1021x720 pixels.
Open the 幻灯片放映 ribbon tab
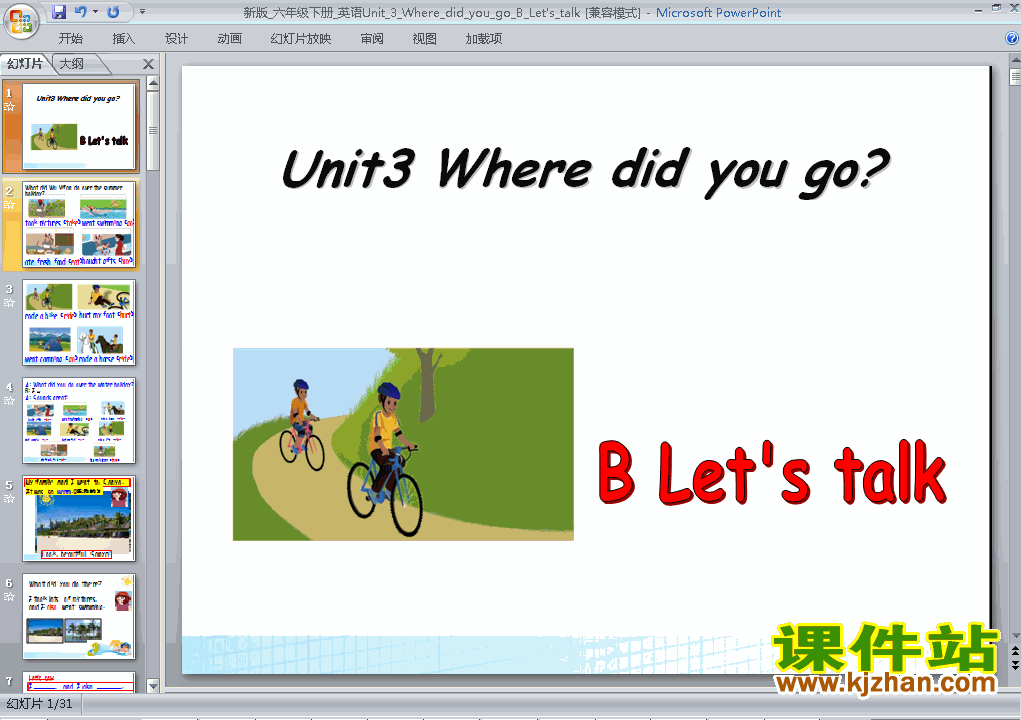(301, 38)
